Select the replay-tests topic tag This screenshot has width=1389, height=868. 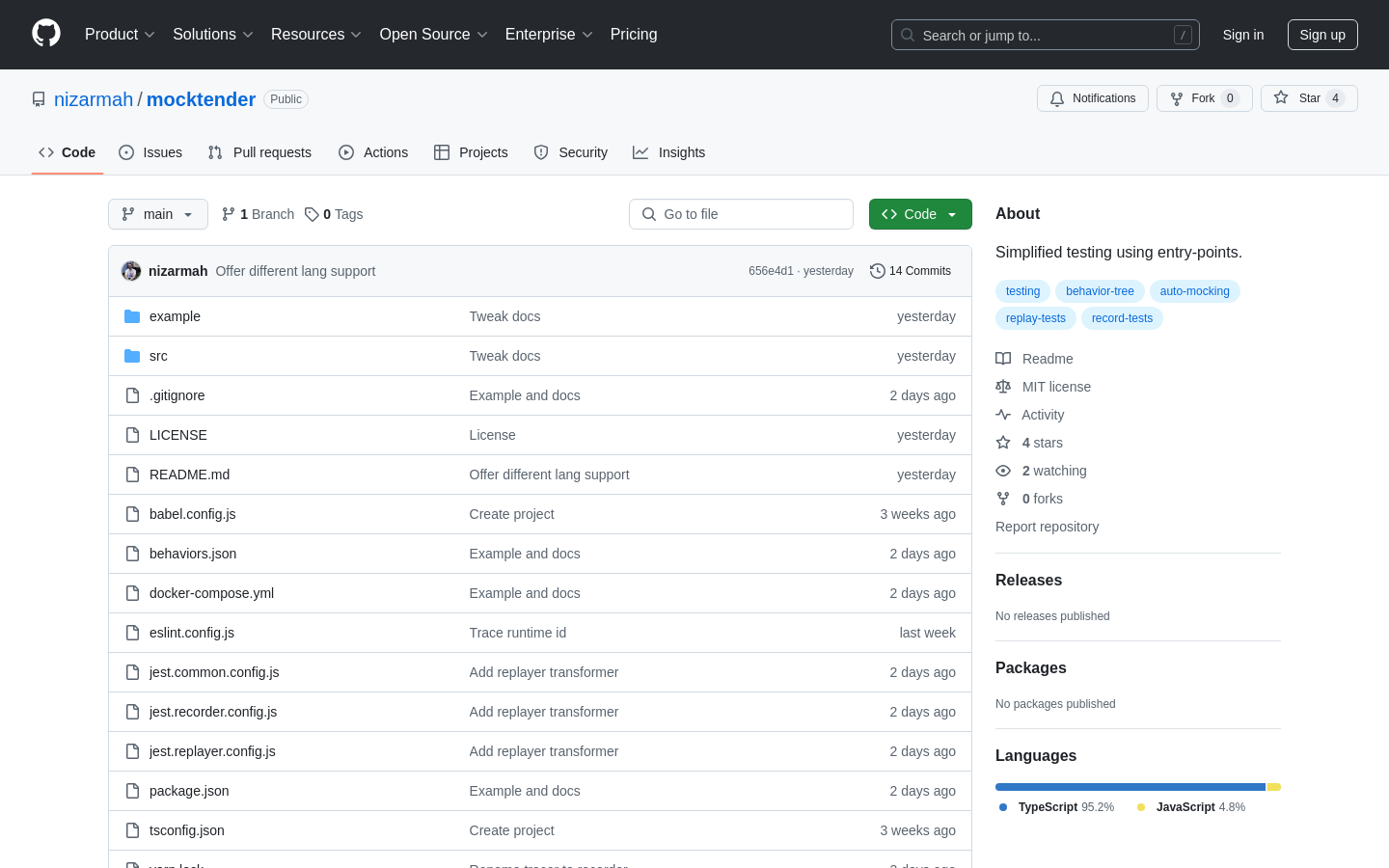point(1036,318)
